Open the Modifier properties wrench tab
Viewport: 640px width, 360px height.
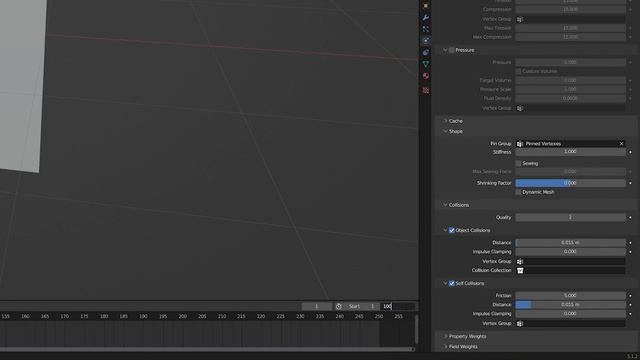[426, 18]
